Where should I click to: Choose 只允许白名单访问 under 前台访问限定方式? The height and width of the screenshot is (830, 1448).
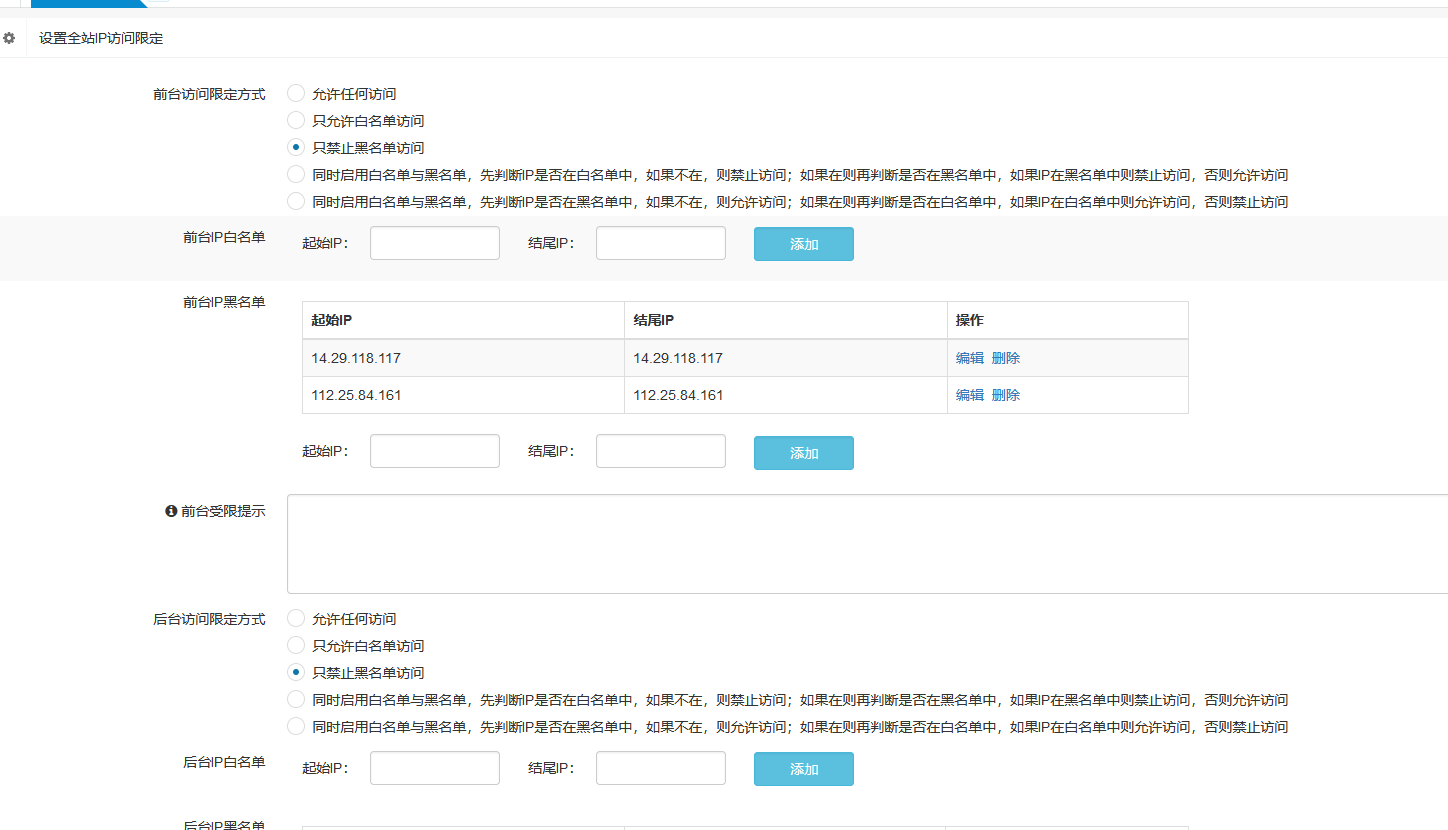[x=296, y=120]
